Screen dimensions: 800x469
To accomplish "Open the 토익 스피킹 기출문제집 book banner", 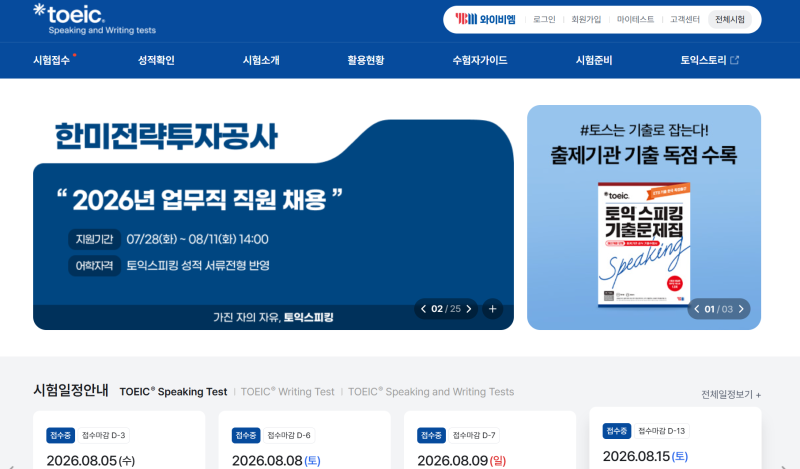I will click(644, 217).
